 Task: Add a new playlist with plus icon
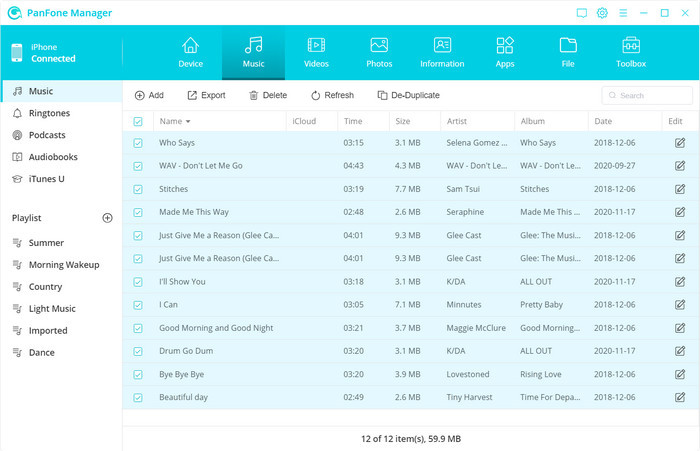(x=108, y=218)
